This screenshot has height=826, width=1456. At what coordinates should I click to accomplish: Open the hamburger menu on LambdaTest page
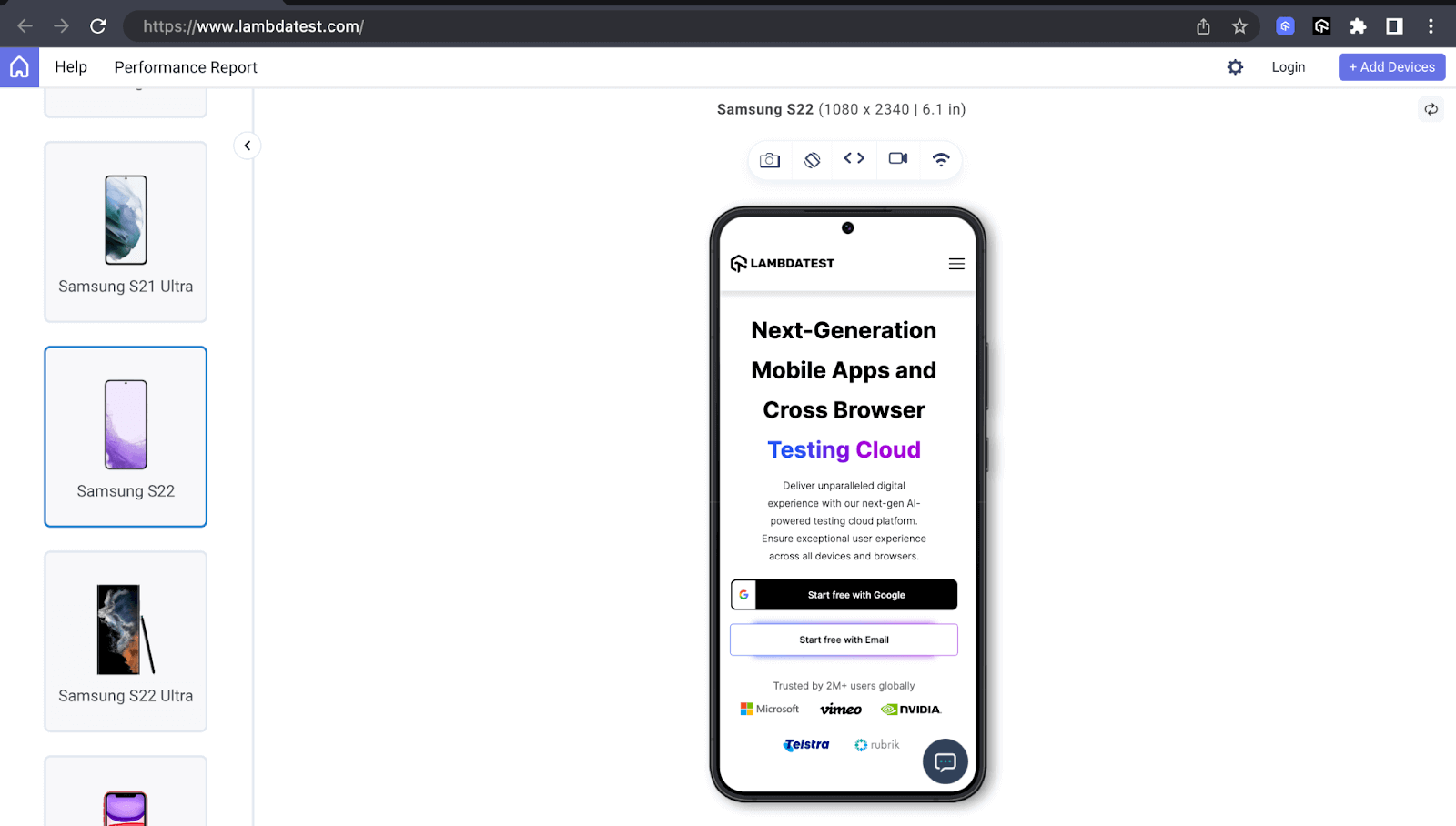[956, 264]
